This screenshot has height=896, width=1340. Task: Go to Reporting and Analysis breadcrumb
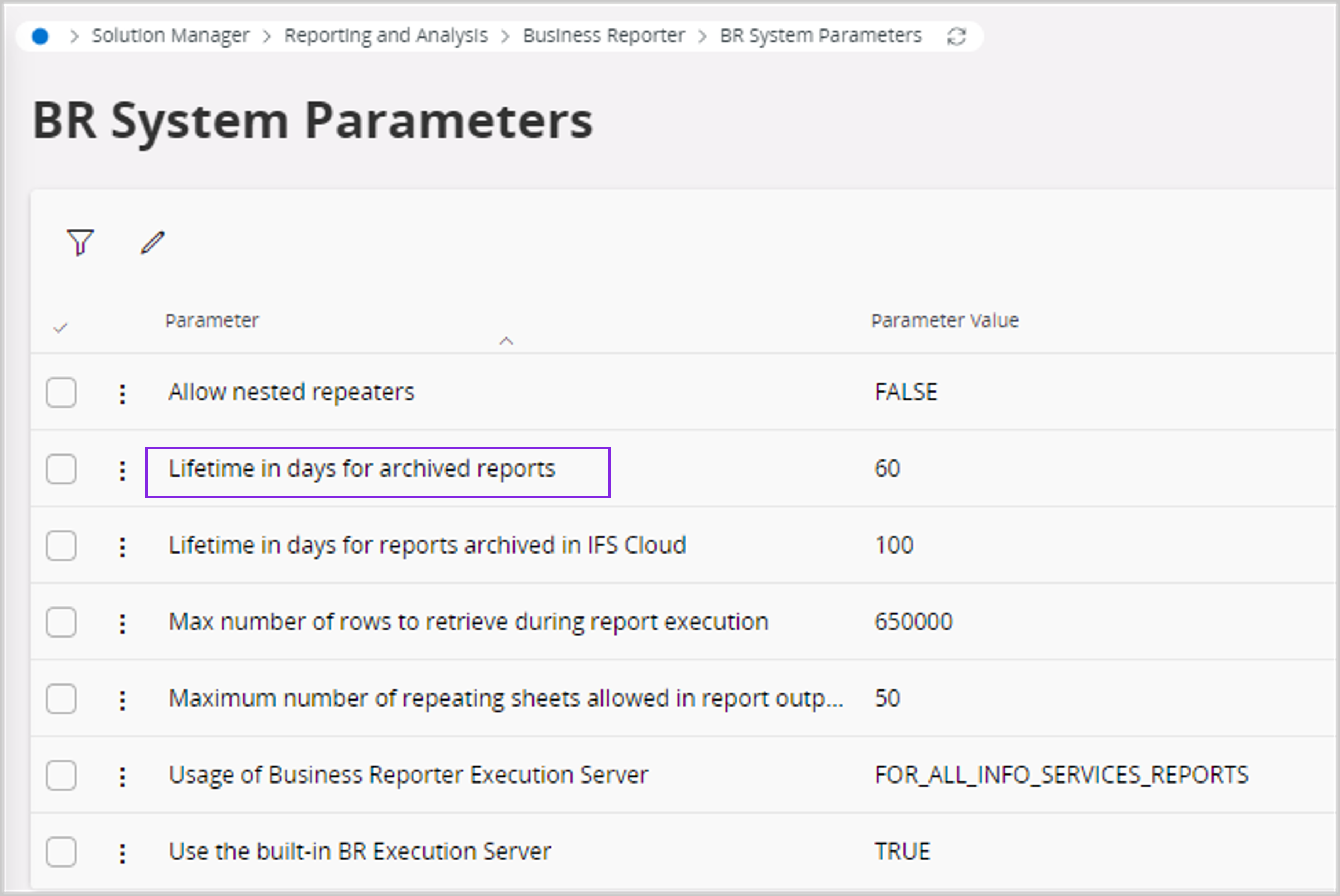(386, 36)
